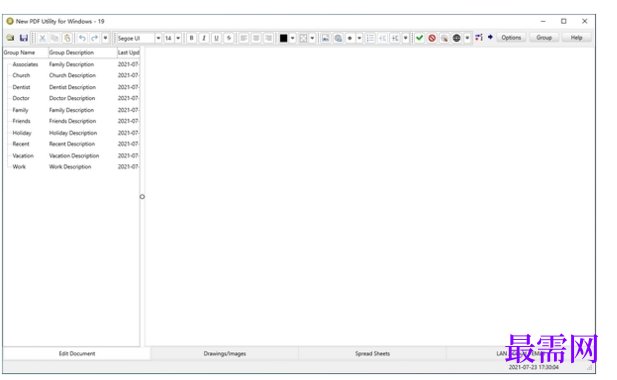Open the dropdown after the indent icons
The image size is (617, 380).
(405, 38)
